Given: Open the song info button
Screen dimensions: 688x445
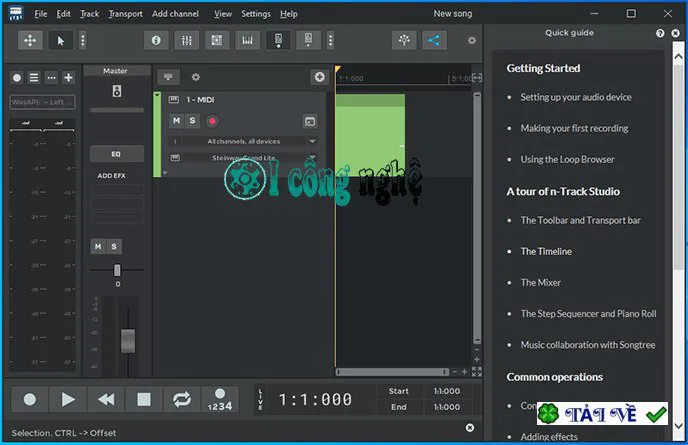Looking at the screenshot, I should tap(156, 40).
